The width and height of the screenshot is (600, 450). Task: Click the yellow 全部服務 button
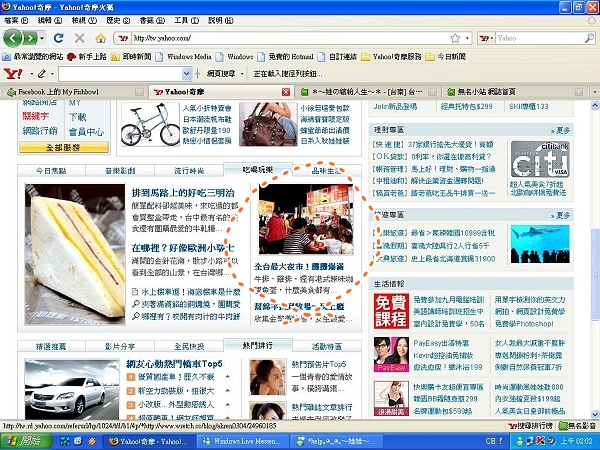click(64, 147)
